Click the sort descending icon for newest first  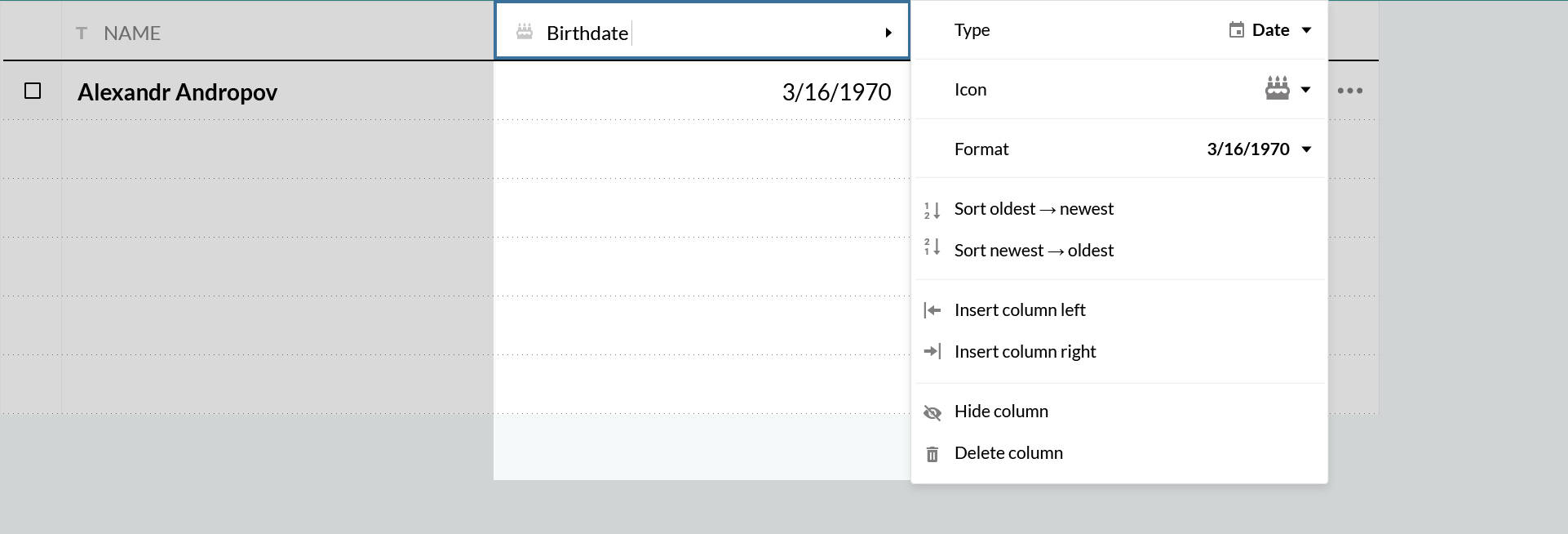pyautogui.click(x=932, y=247)
